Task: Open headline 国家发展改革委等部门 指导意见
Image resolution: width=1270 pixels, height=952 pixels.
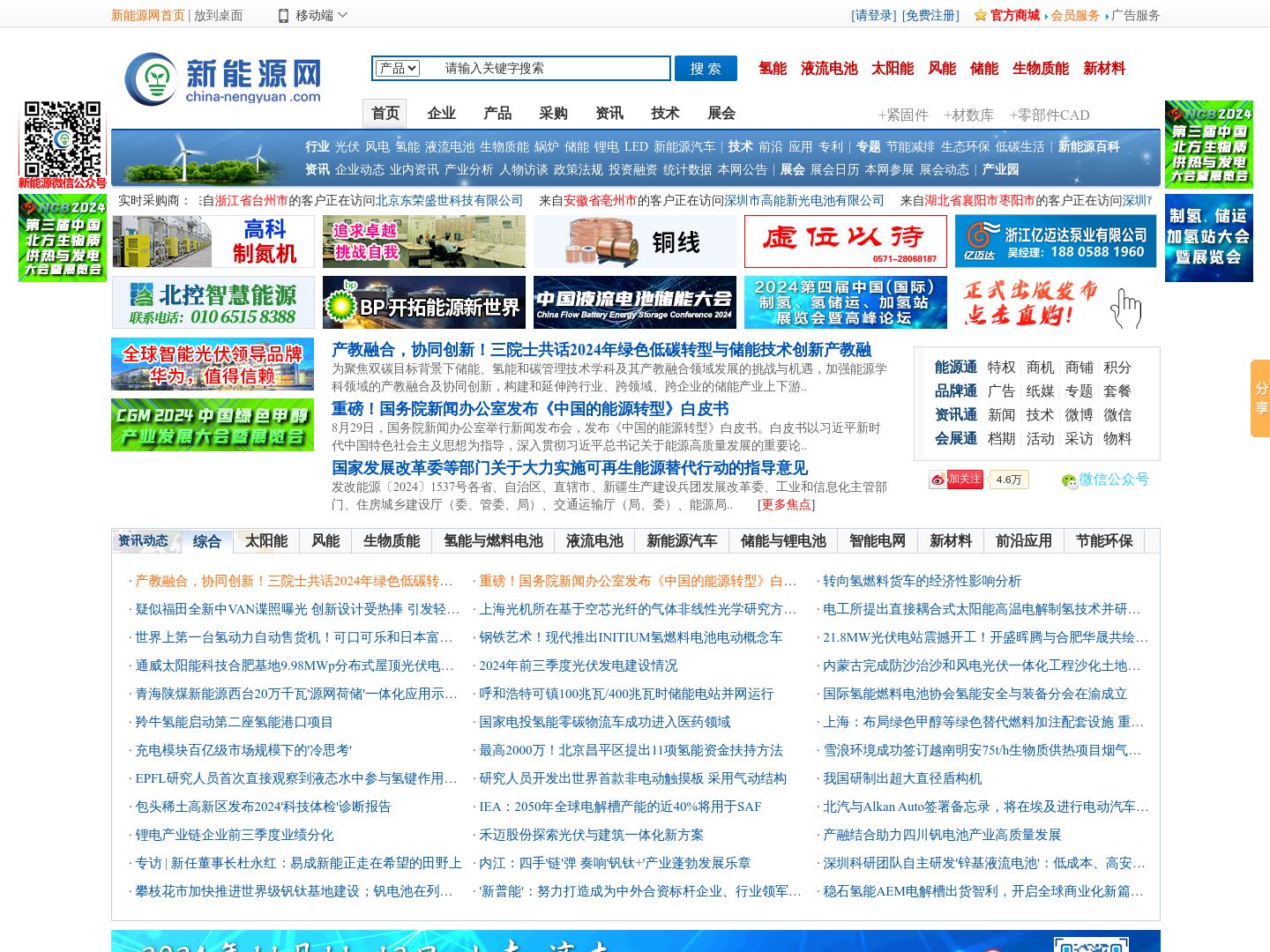Action: coord(570,467)
